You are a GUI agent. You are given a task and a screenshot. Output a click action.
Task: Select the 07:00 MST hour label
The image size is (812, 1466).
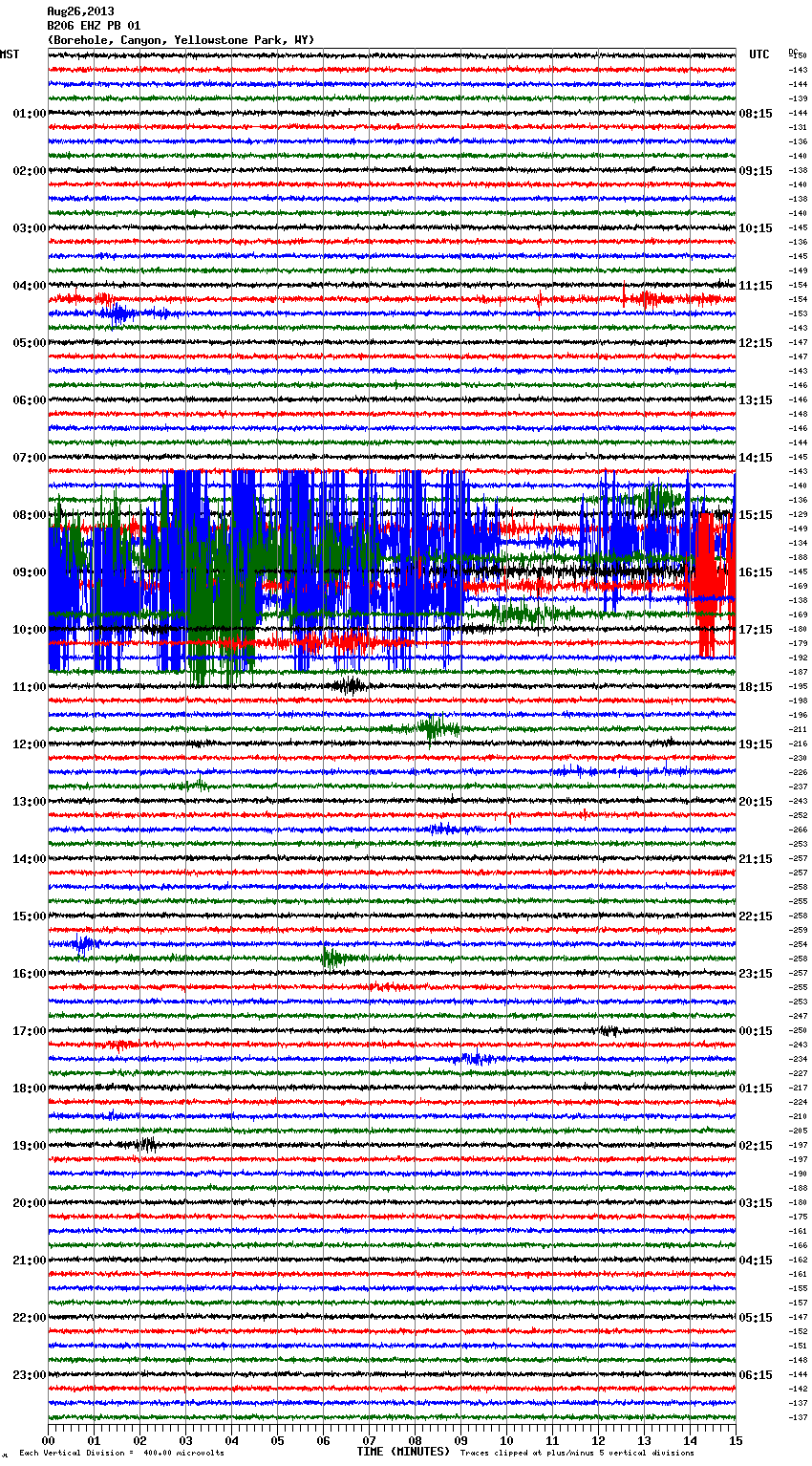point(29,458)
